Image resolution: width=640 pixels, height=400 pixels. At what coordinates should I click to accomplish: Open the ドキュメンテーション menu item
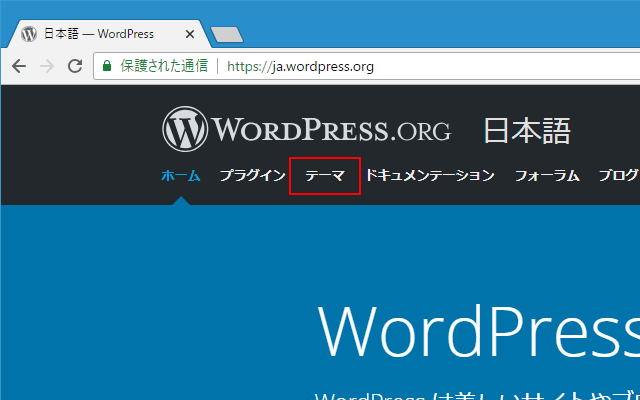click(430, 176)
